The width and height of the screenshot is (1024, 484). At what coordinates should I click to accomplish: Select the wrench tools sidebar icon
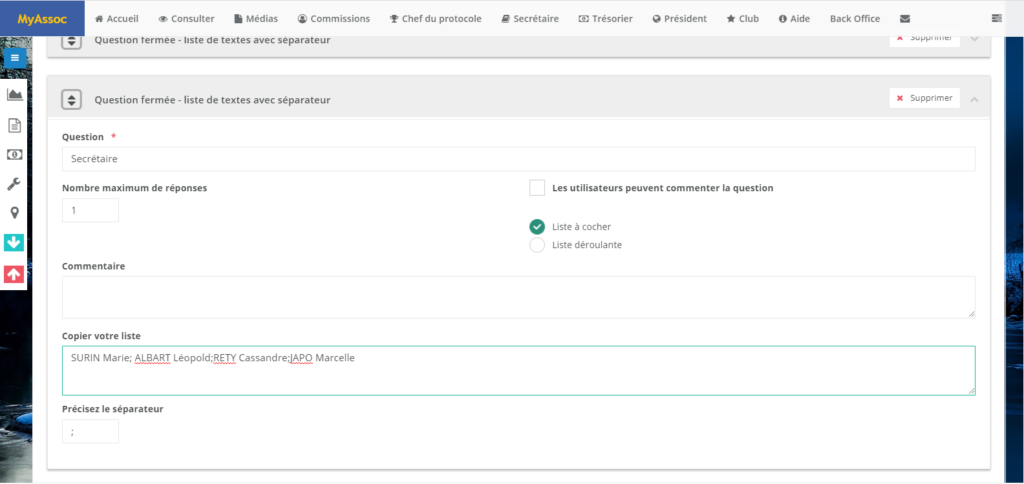pyautogui.click(x=14, y=184)
